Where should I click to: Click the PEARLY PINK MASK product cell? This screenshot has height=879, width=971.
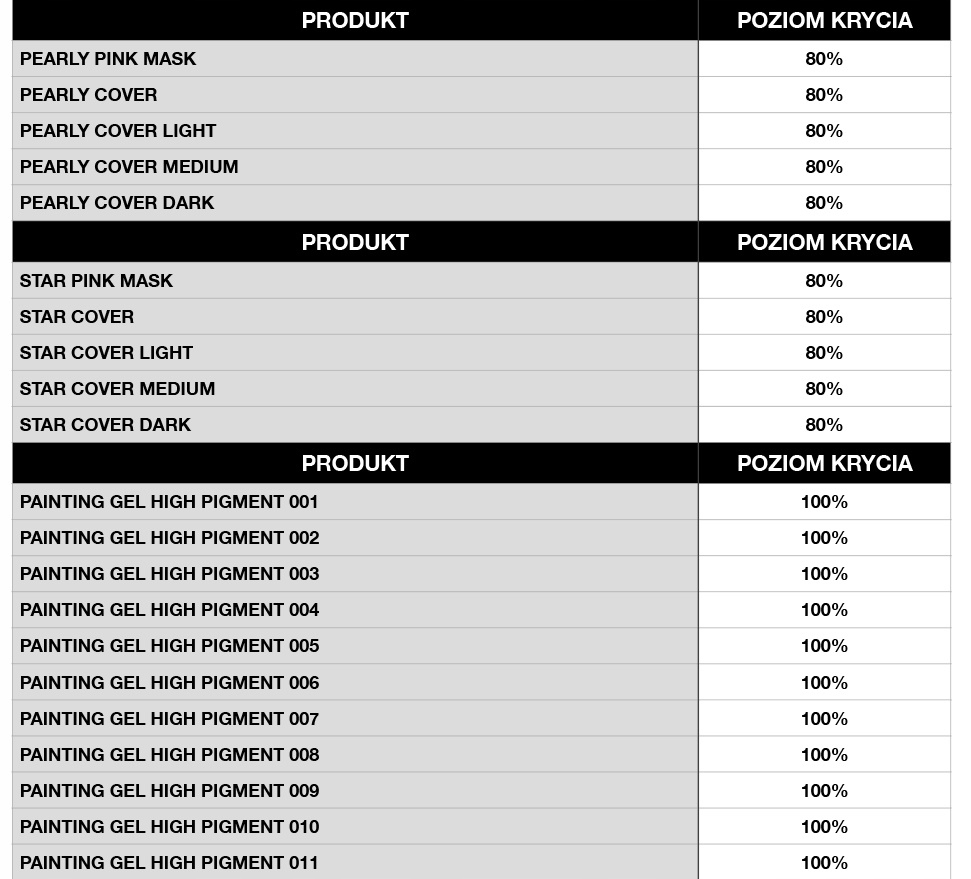108,59
